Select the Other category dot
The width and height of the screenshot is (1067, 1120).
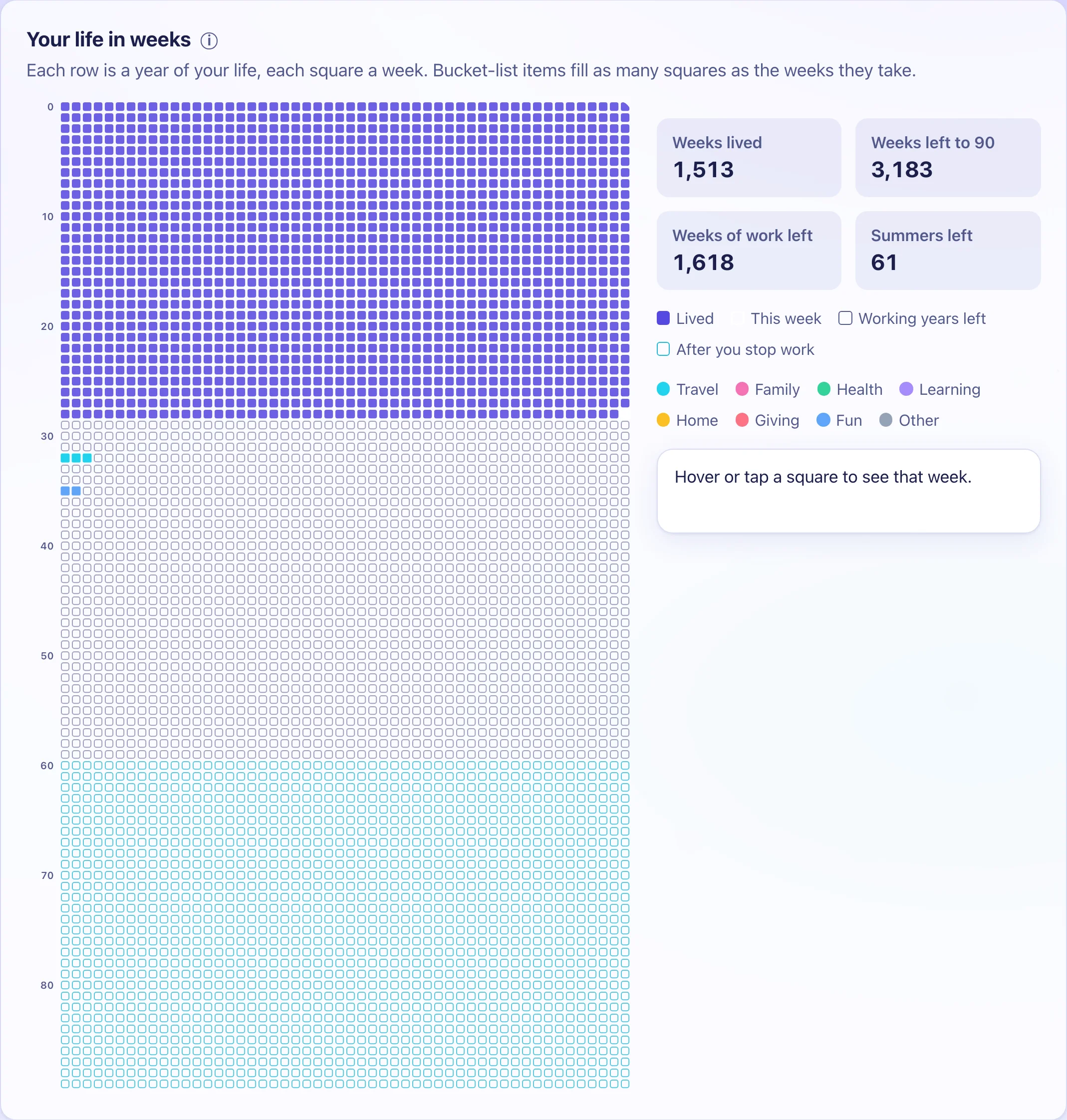(885, 420)
